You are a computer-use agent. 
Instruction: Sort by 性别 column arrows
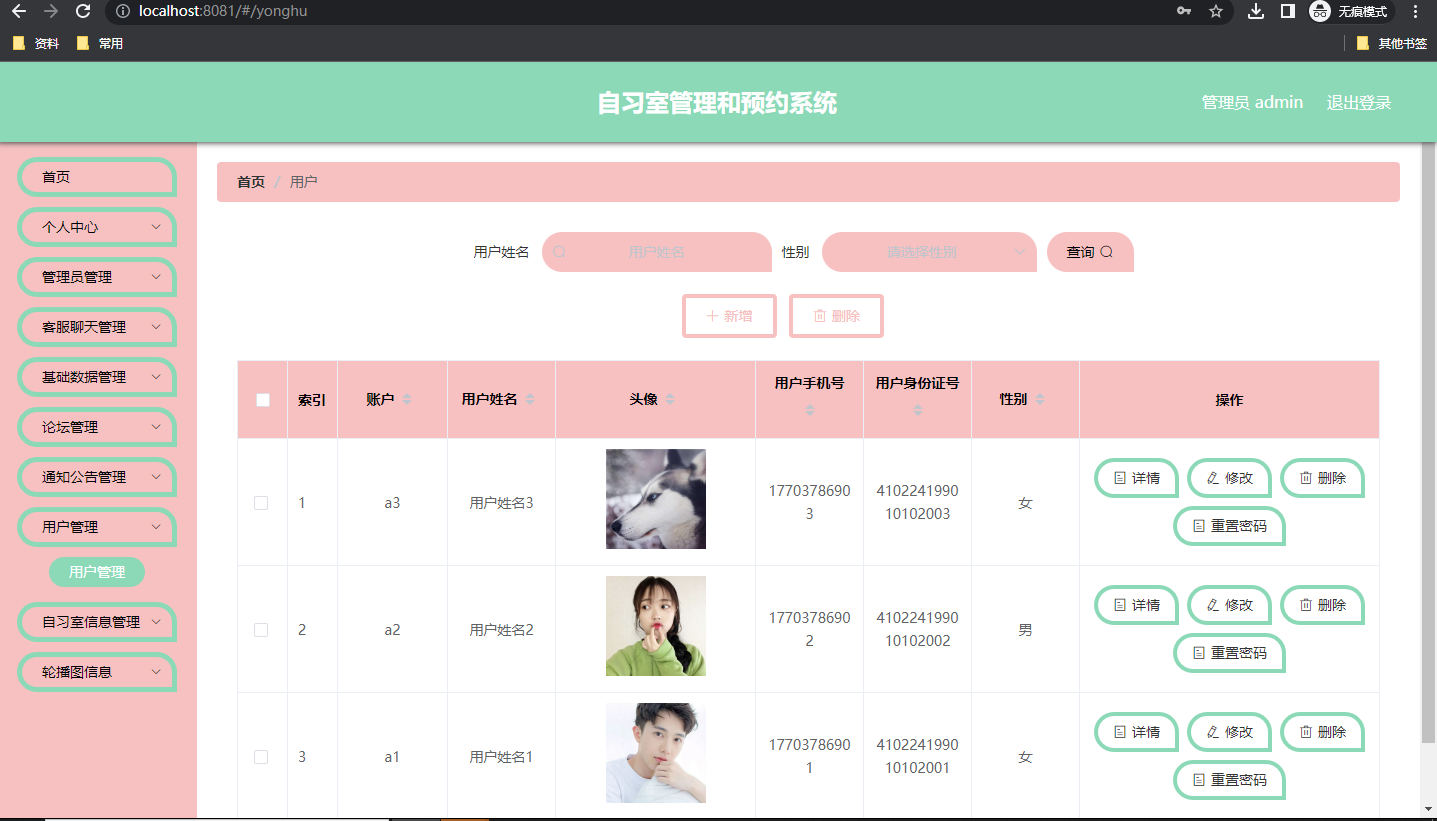(x=1040, y=399)
